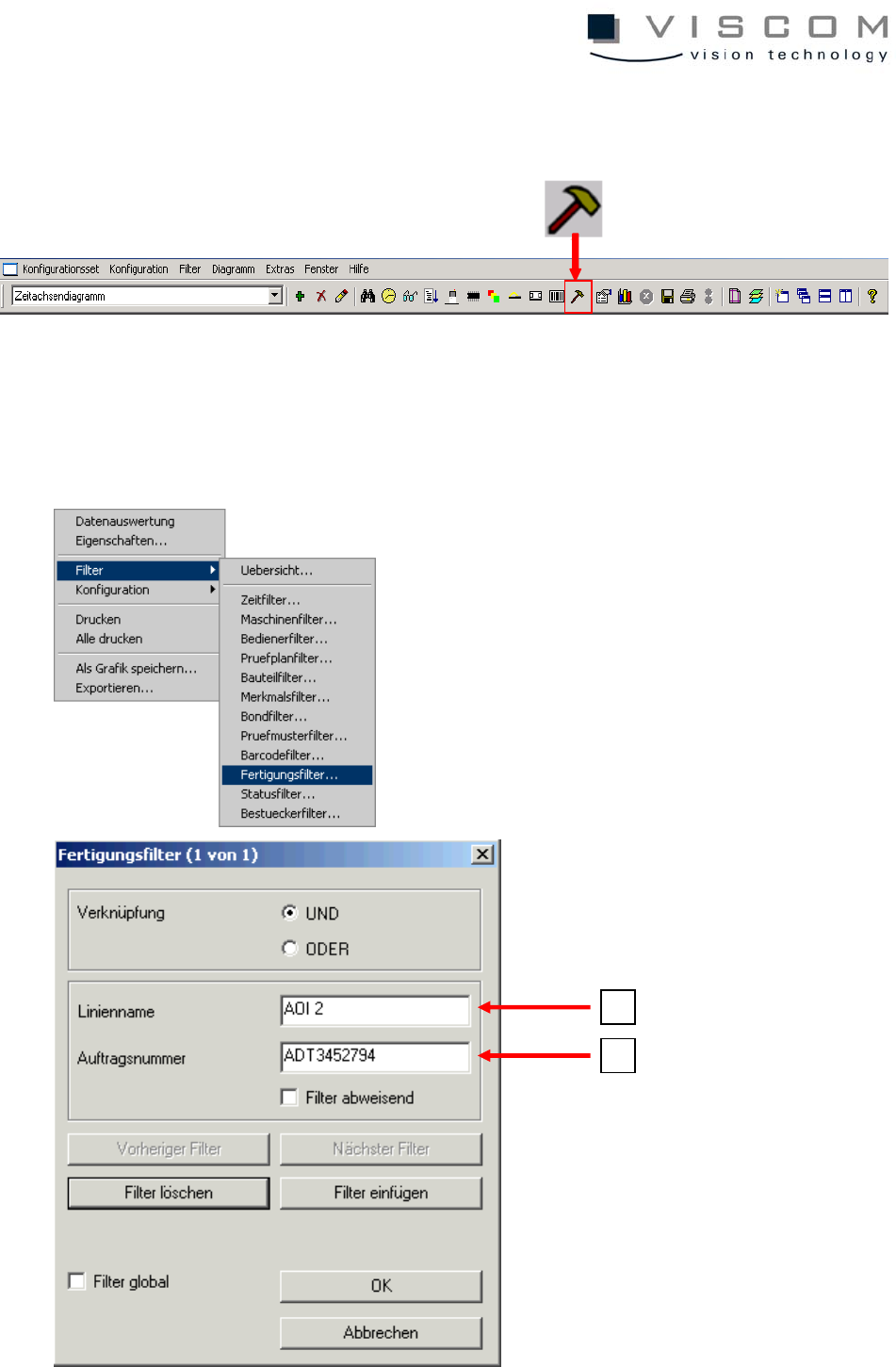Click the colored squares feature filter icon

click(x=494, y=296)
